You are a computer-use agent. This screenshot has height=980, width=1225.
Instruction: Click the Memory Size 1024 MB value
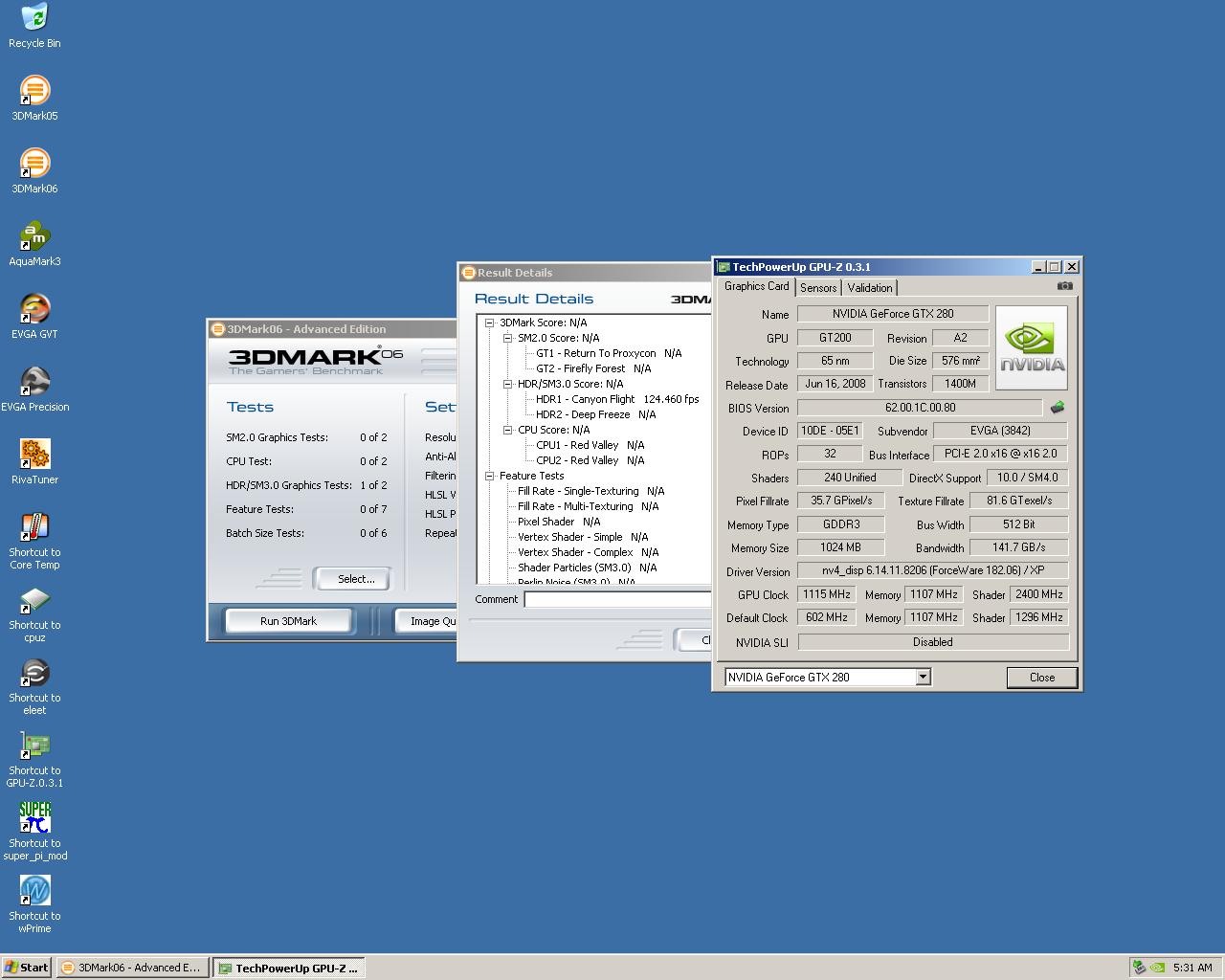(840, 547)
